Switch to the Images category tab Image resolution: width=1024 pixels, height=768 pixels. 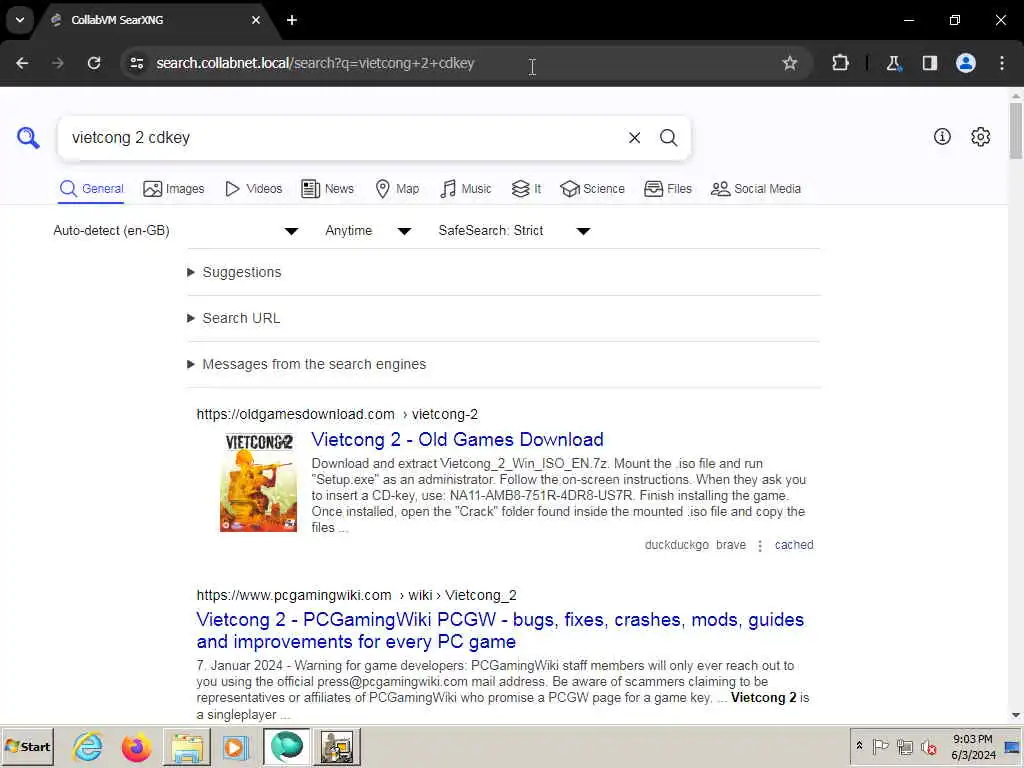pos(174,189)
